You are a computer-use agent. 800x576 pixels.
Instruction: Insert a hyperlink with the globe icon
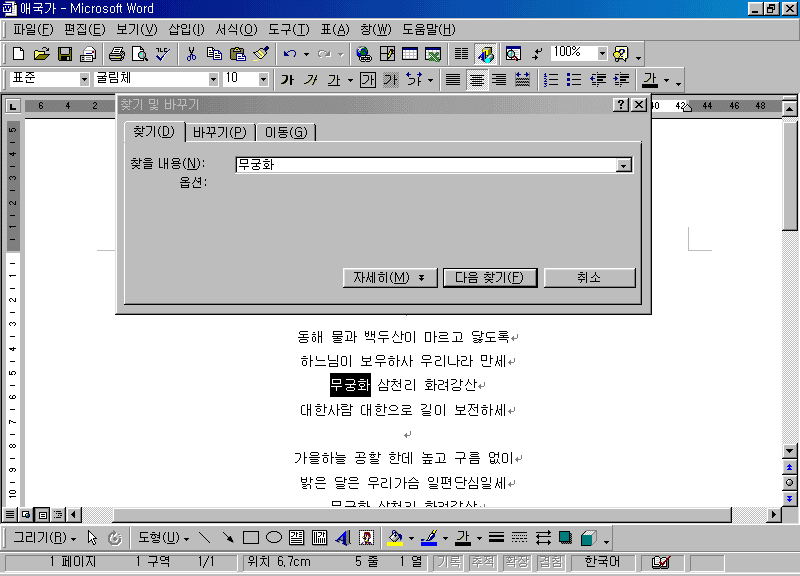point(364,54)
